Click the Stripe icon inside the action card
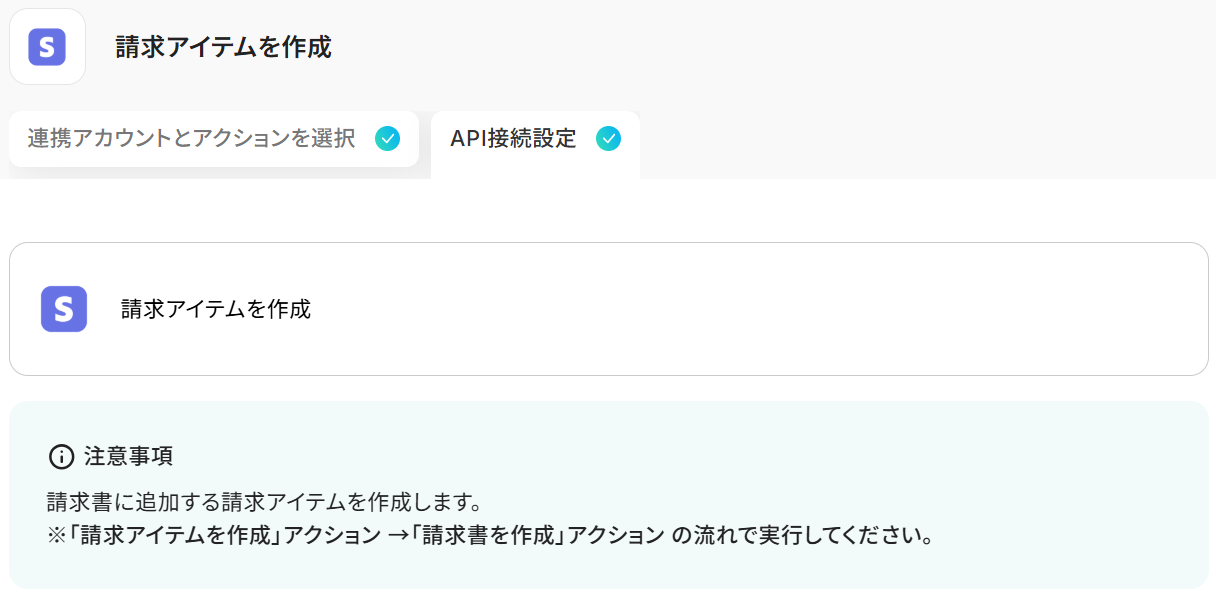 64,309
